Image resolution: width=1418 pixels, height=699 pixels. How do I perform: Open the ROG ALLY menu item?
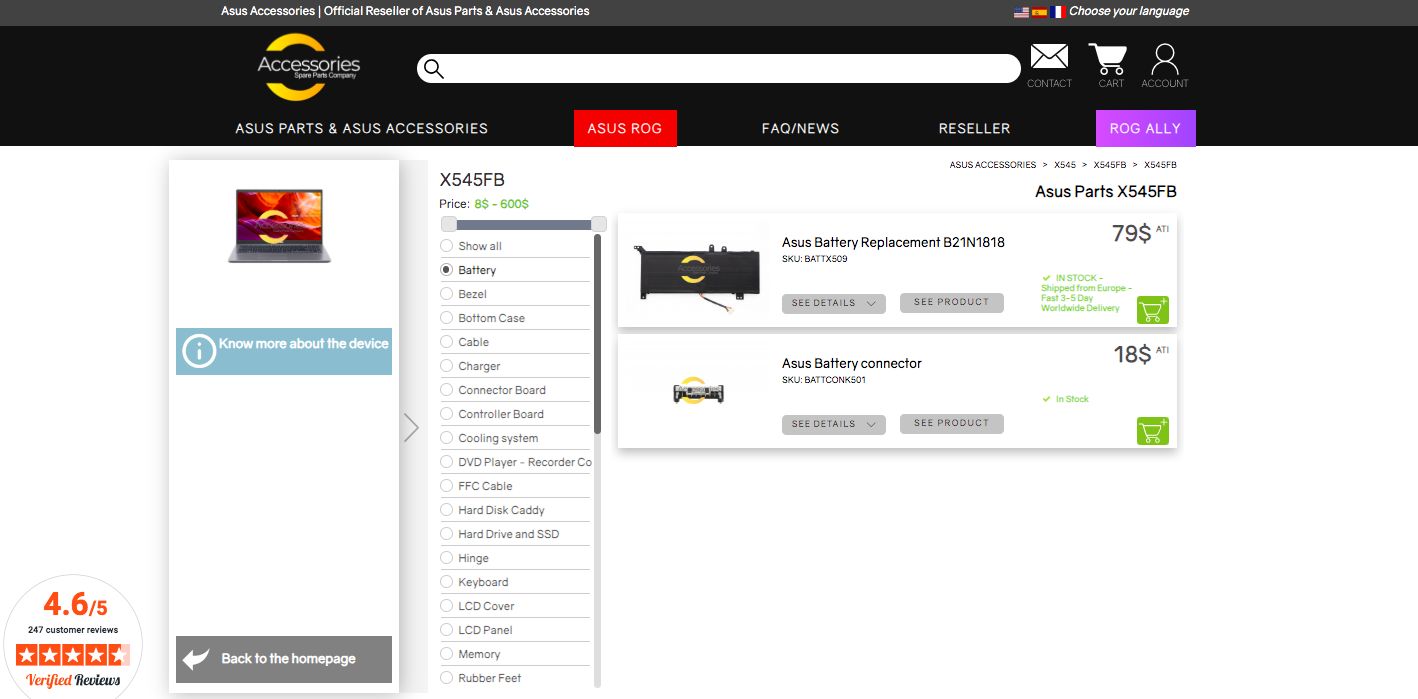(x=1145, y=128)
